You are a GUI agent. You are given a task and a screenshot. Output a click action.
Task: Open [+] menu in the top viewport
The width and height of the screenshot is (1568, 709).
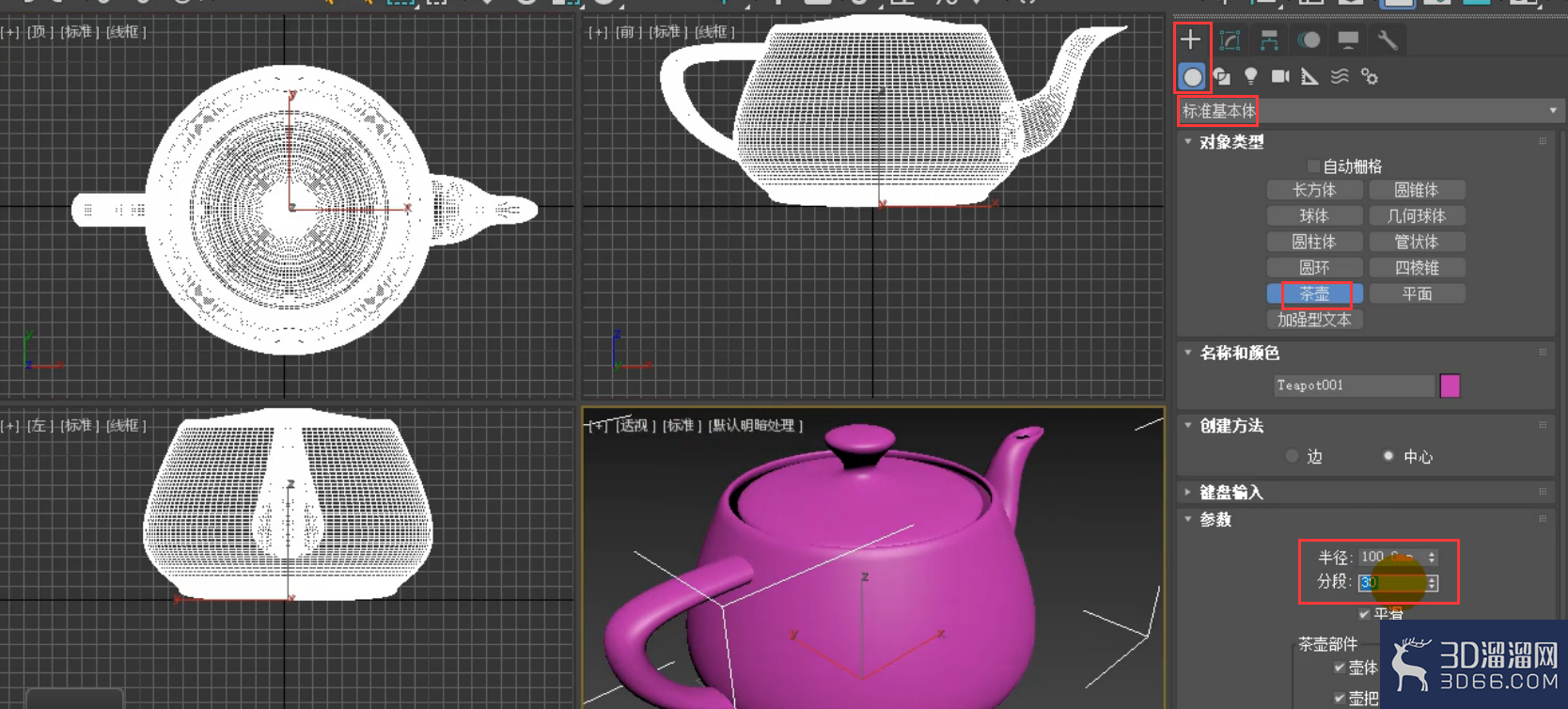click(x=10, y=32)
